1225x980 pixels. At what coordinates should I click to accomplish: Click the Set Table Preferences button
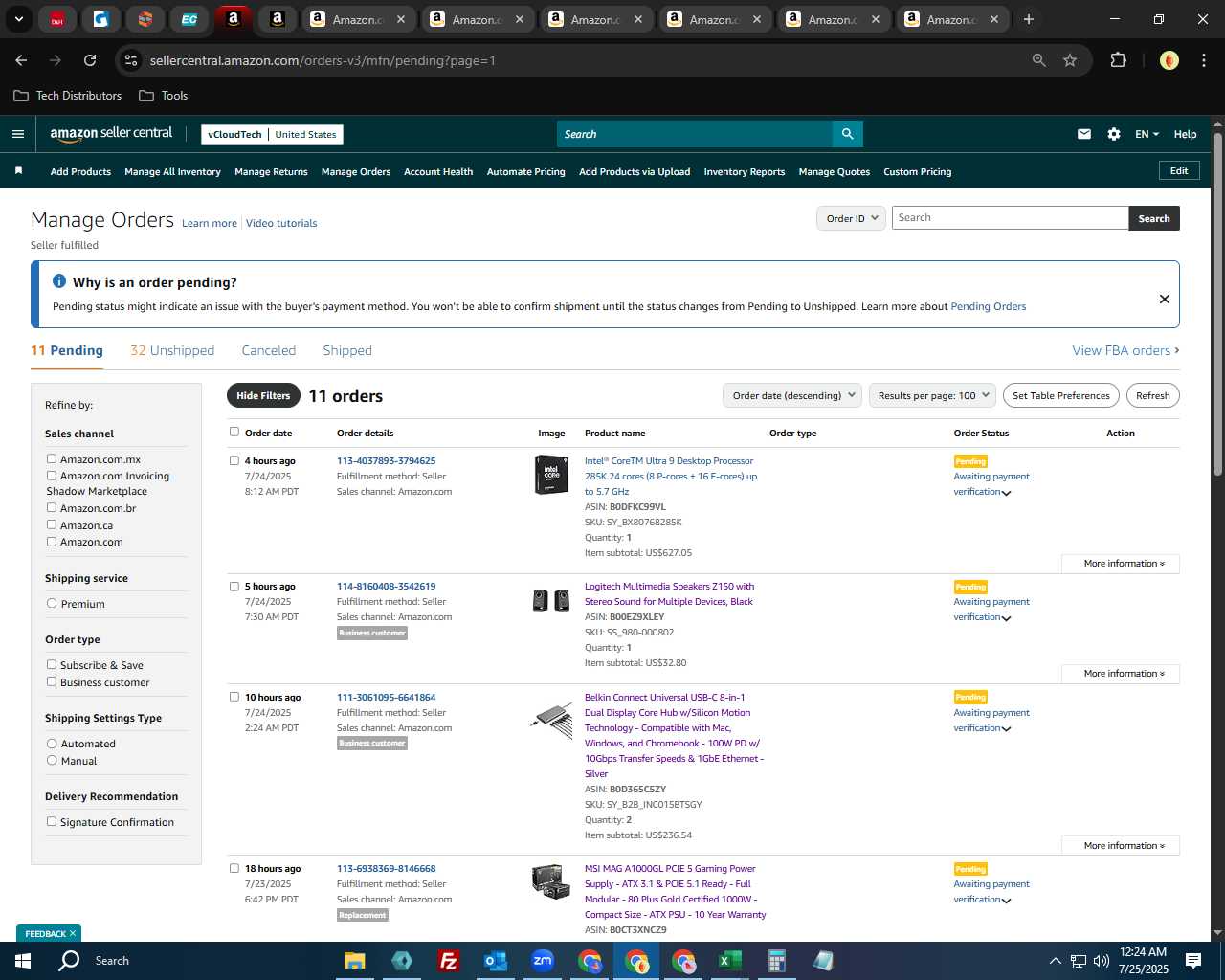pos(1061,395)
